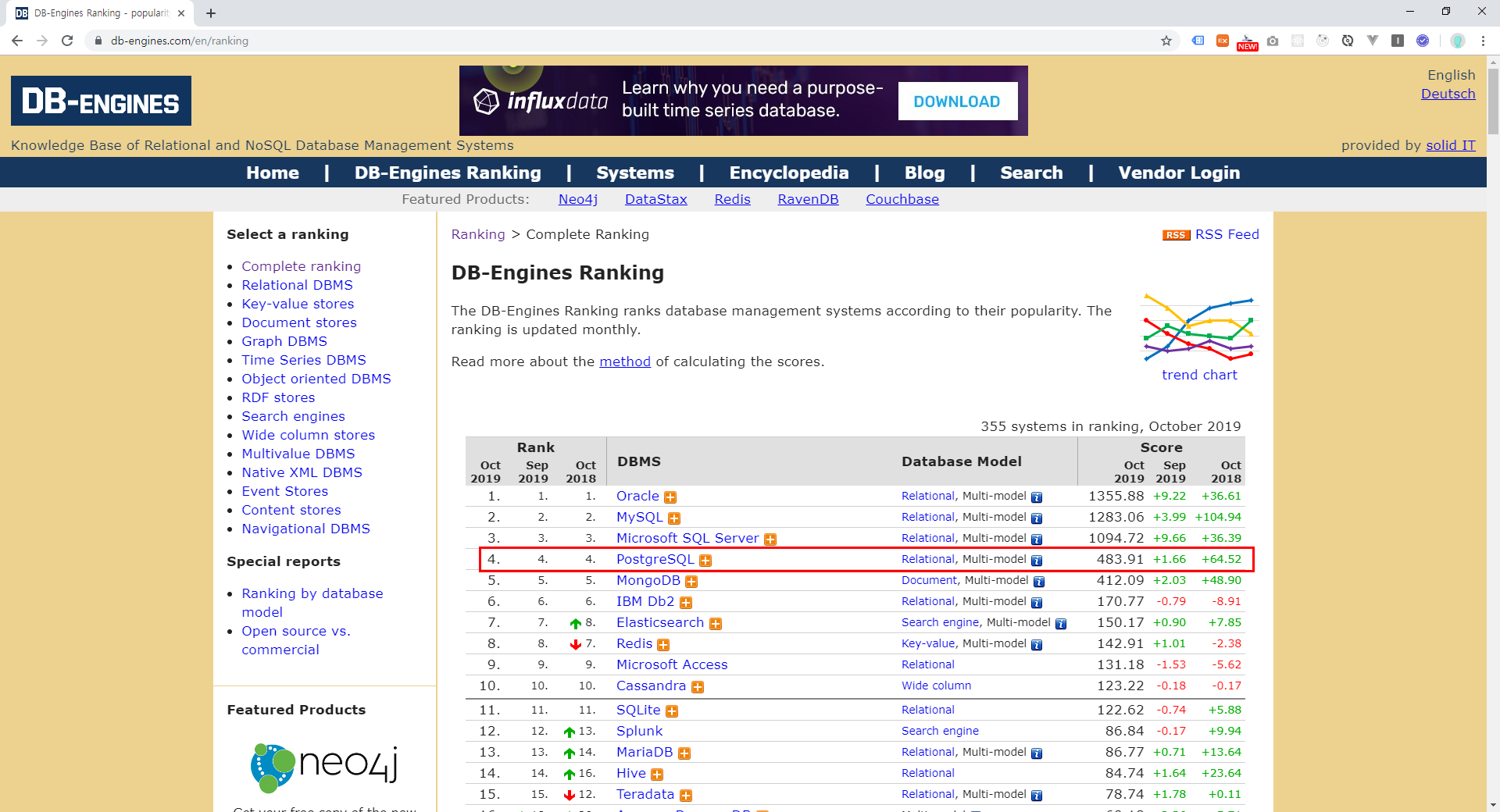The width and height of the screenshot is (1500, 812).
Task: Click the plus icon next to MySQL
Action: pyautogui.click(x=674, y=518)
